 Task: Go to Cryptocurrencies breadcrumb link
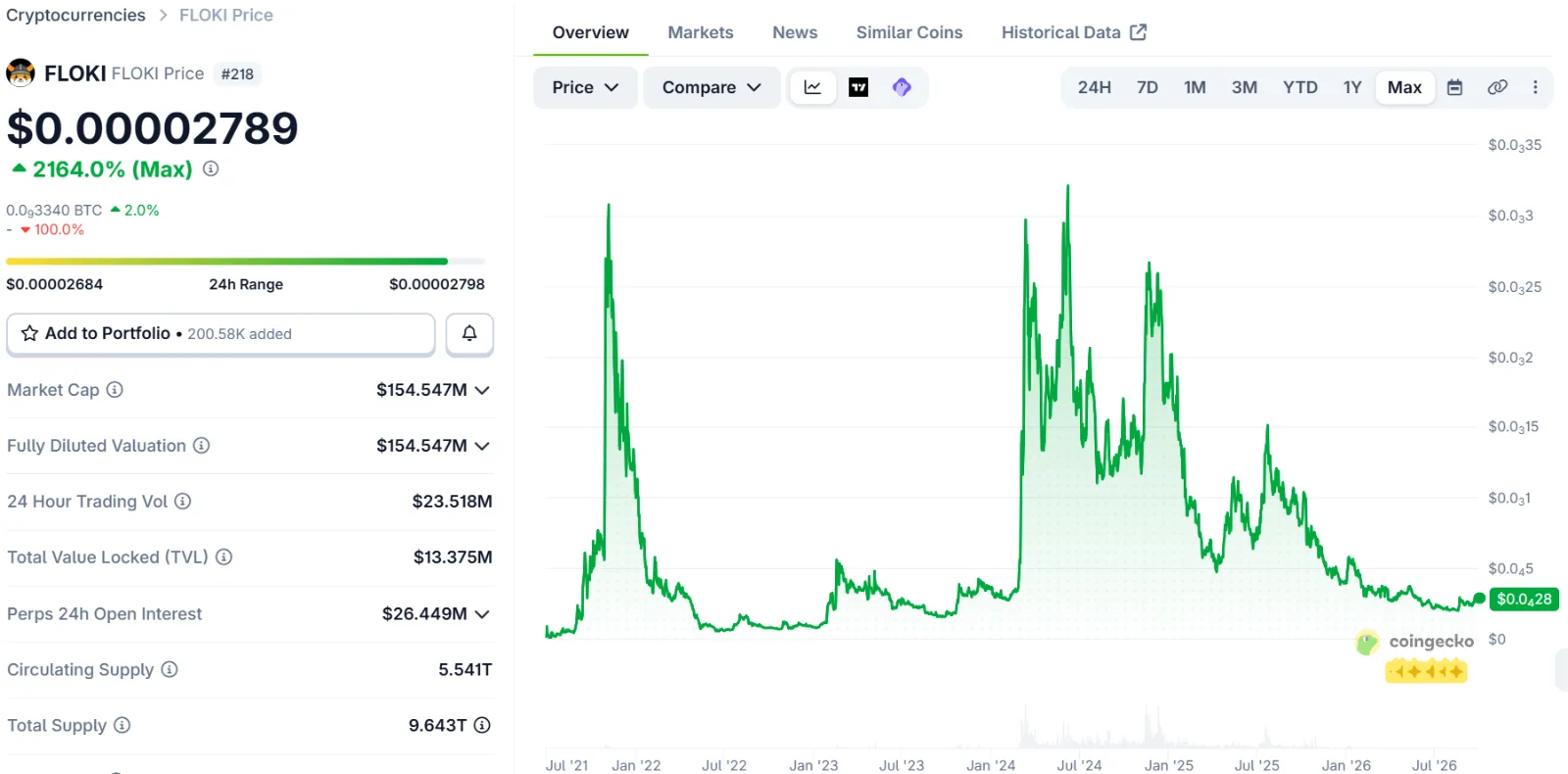pyautogui.click(x=75, y=15)
